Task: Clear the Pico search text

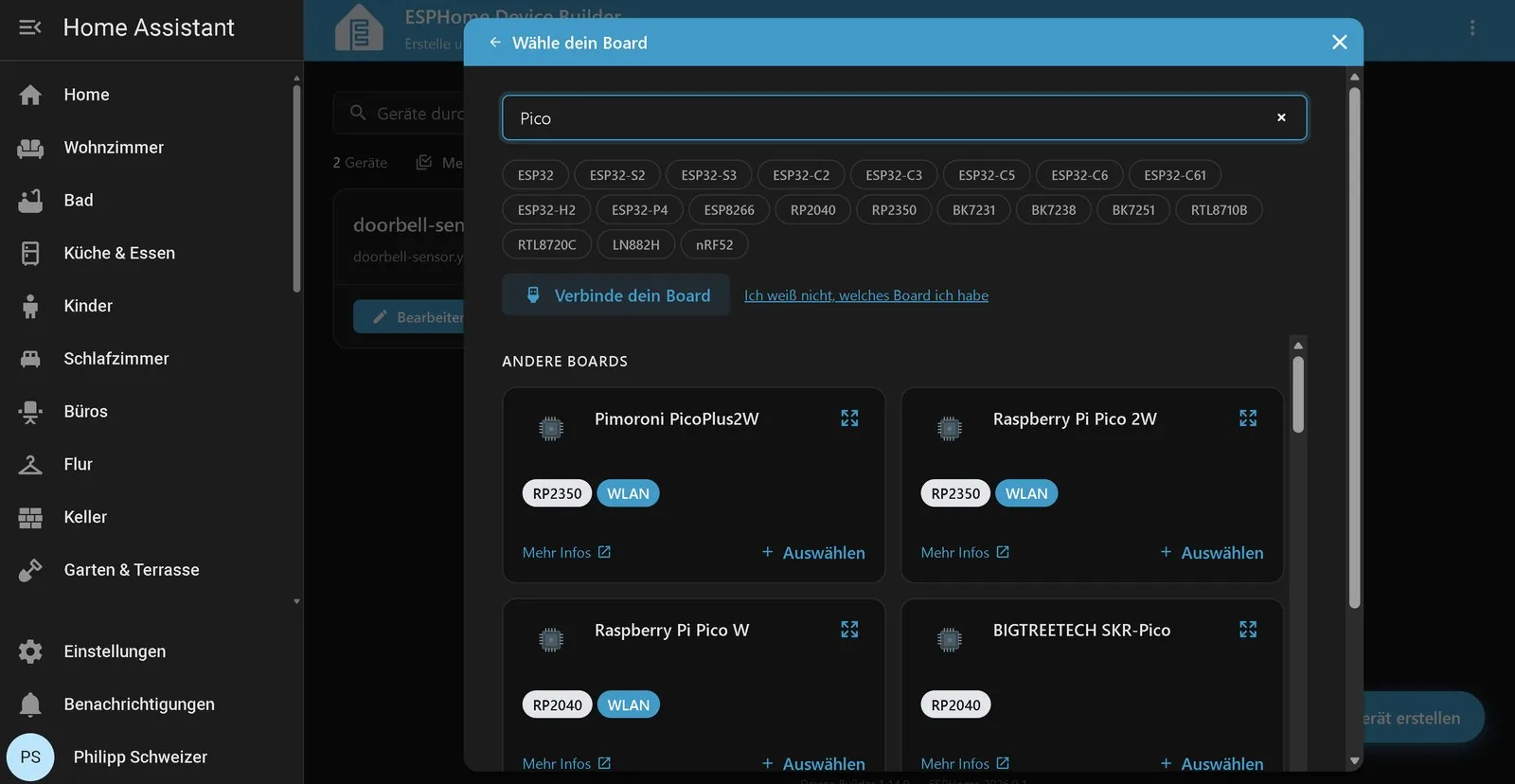Action: pyautogui.click(x=1281, y=117)
